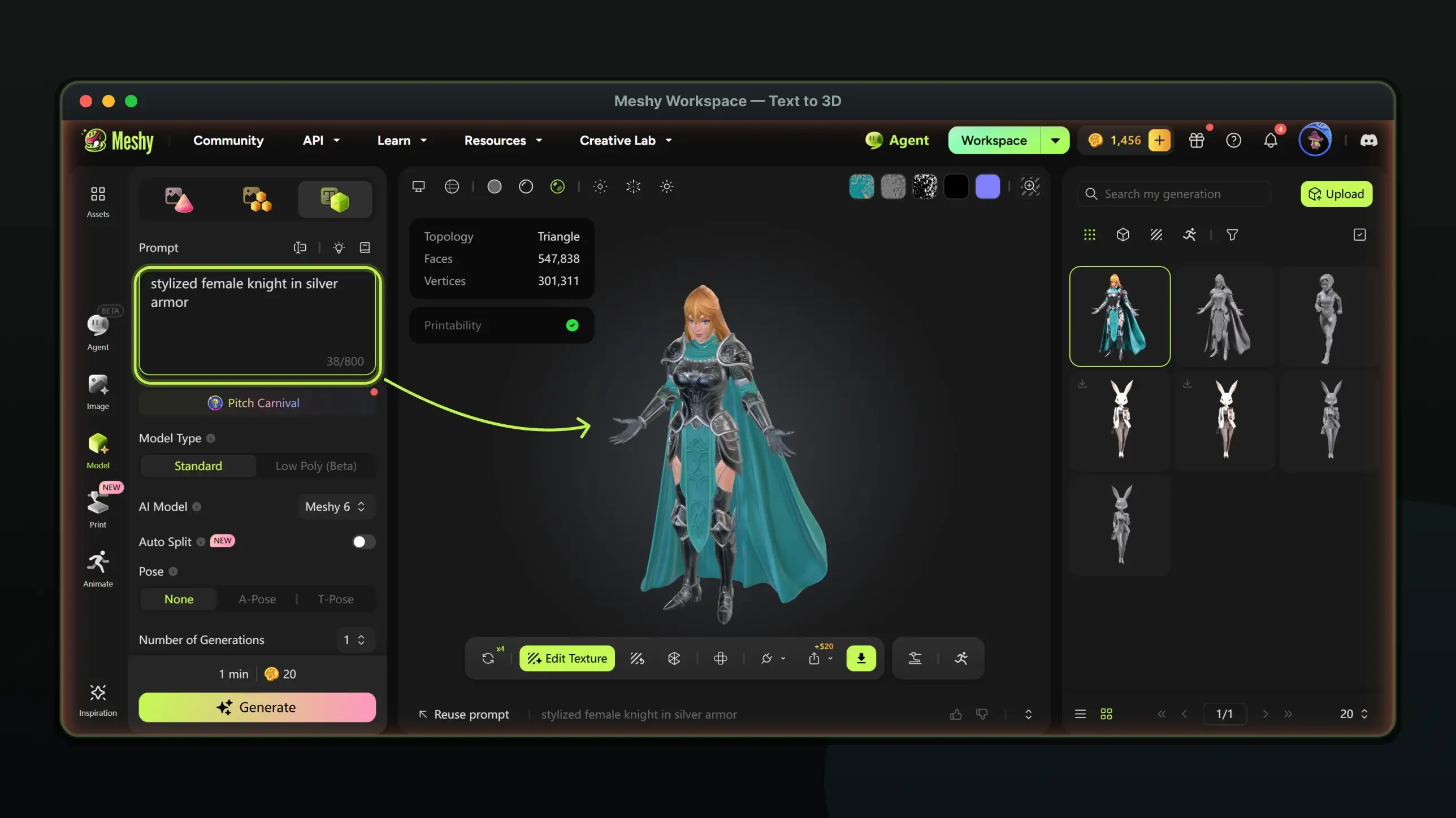Toggle the Auto Split switch
Image resolution: width=1456 pixels, height=818 pixels.
point(363,542)
